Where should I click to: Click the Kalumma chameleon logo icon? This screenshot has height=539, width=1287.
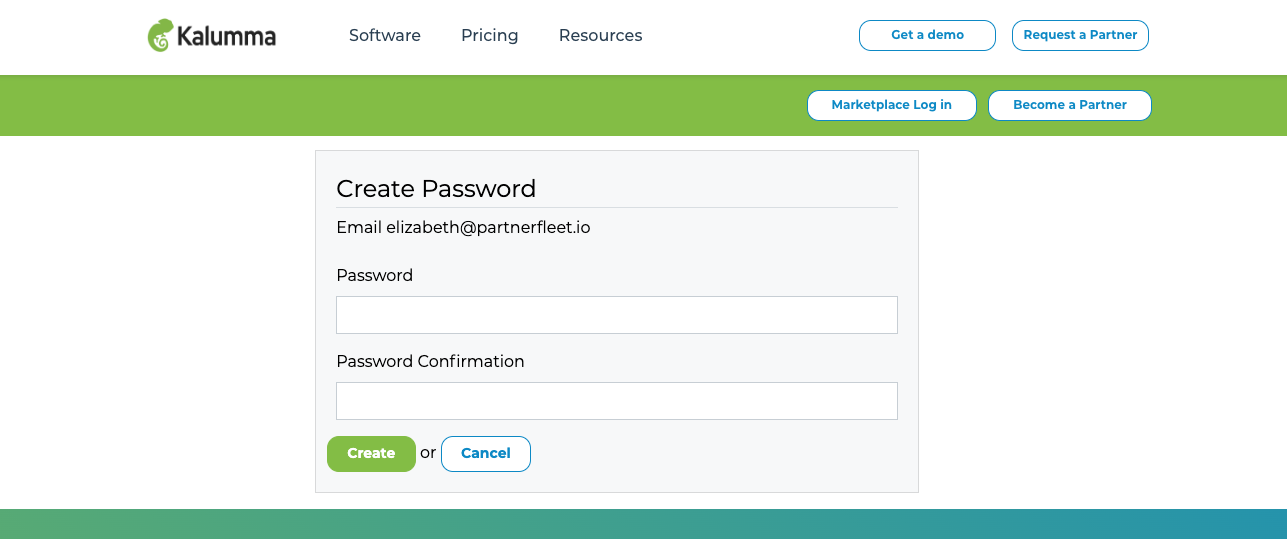(x=160, y=36)
